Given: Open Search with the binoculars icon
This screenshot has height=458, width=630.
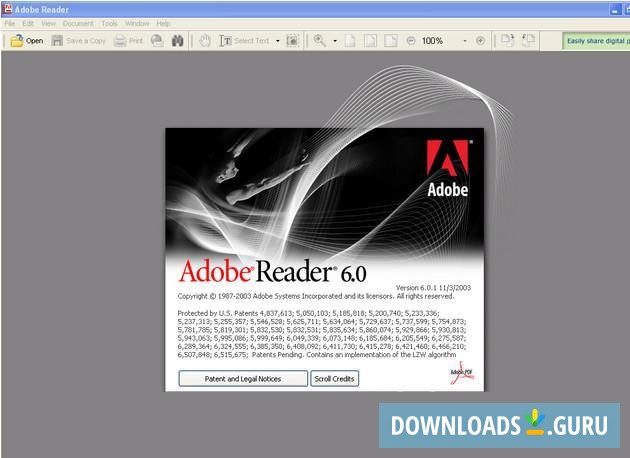Looking at the screenshot, I should pos(178,41).
